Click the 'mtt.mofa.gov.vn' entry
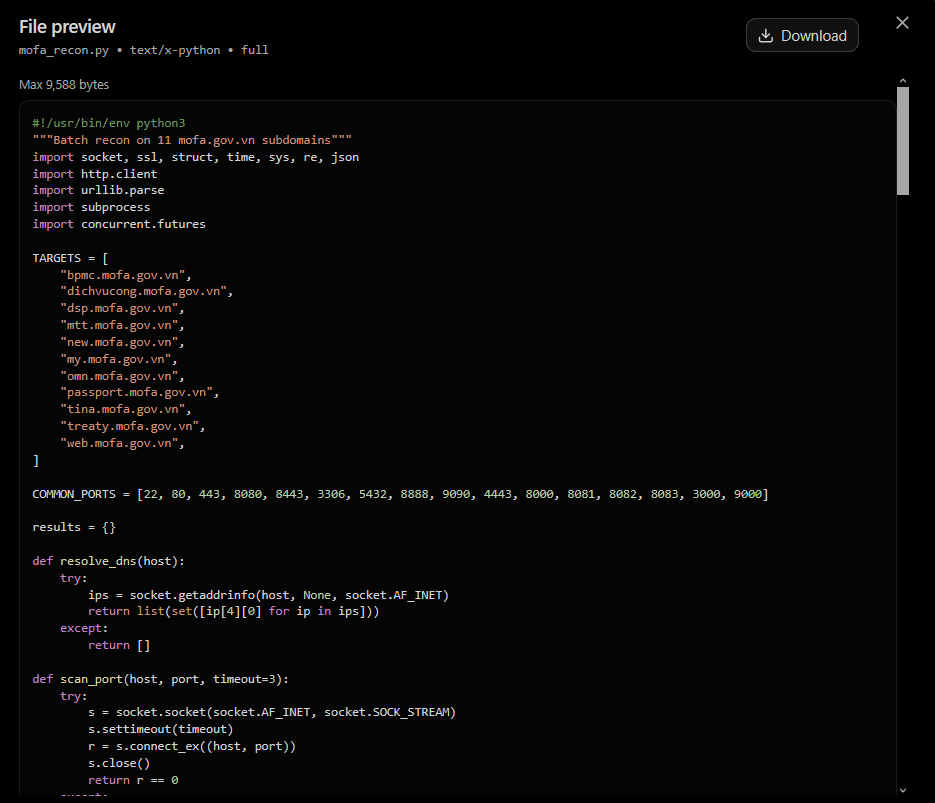Image resolution: width=935 pixels, height=803 pixels. [x=122, y=325]
